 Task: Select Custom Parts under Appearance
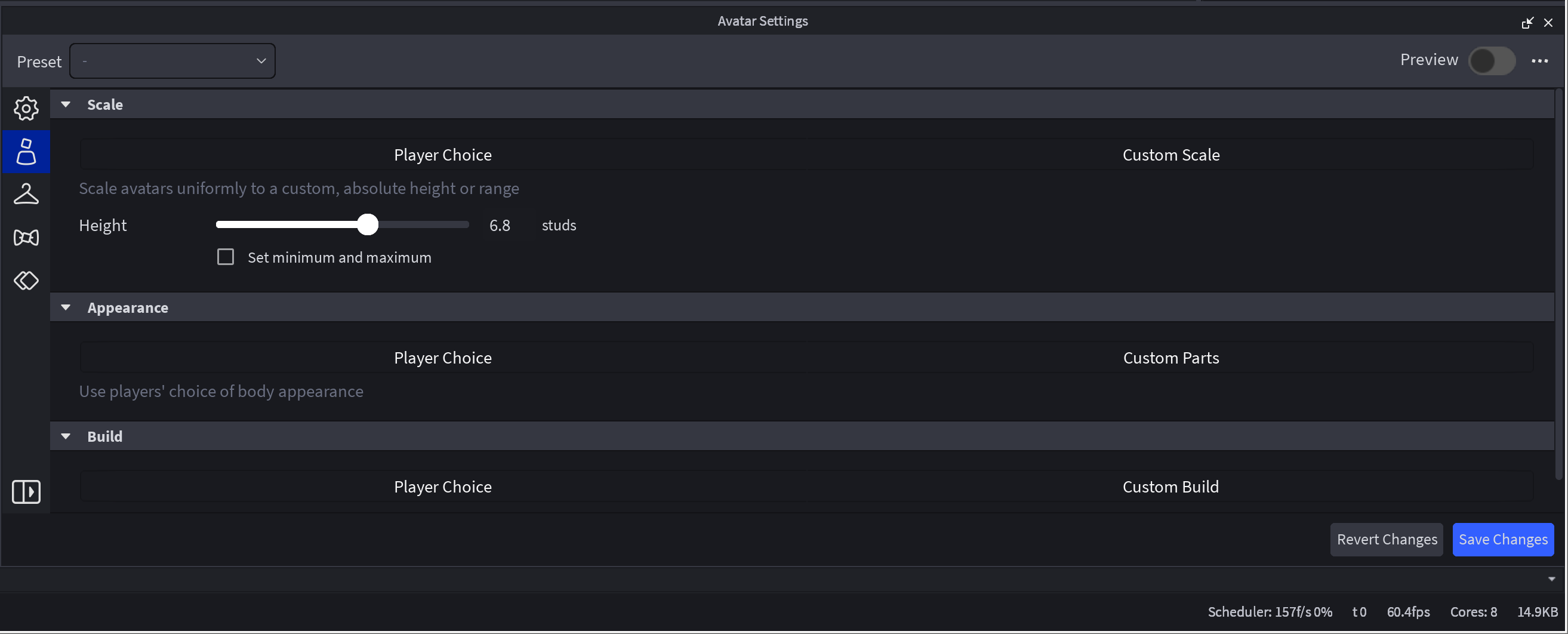pyautogui.click(x=1170, y=358)
